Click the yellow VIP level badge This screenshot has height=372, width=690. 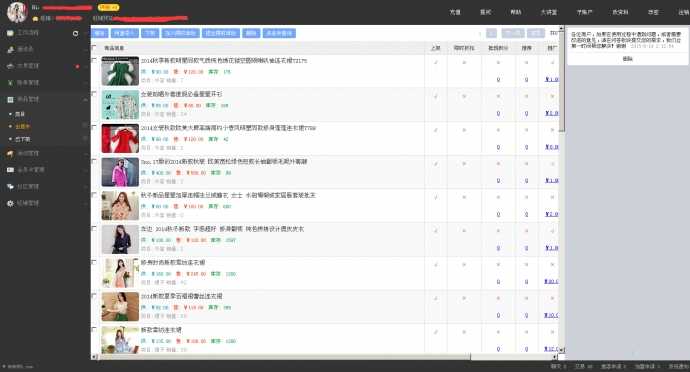108,7
